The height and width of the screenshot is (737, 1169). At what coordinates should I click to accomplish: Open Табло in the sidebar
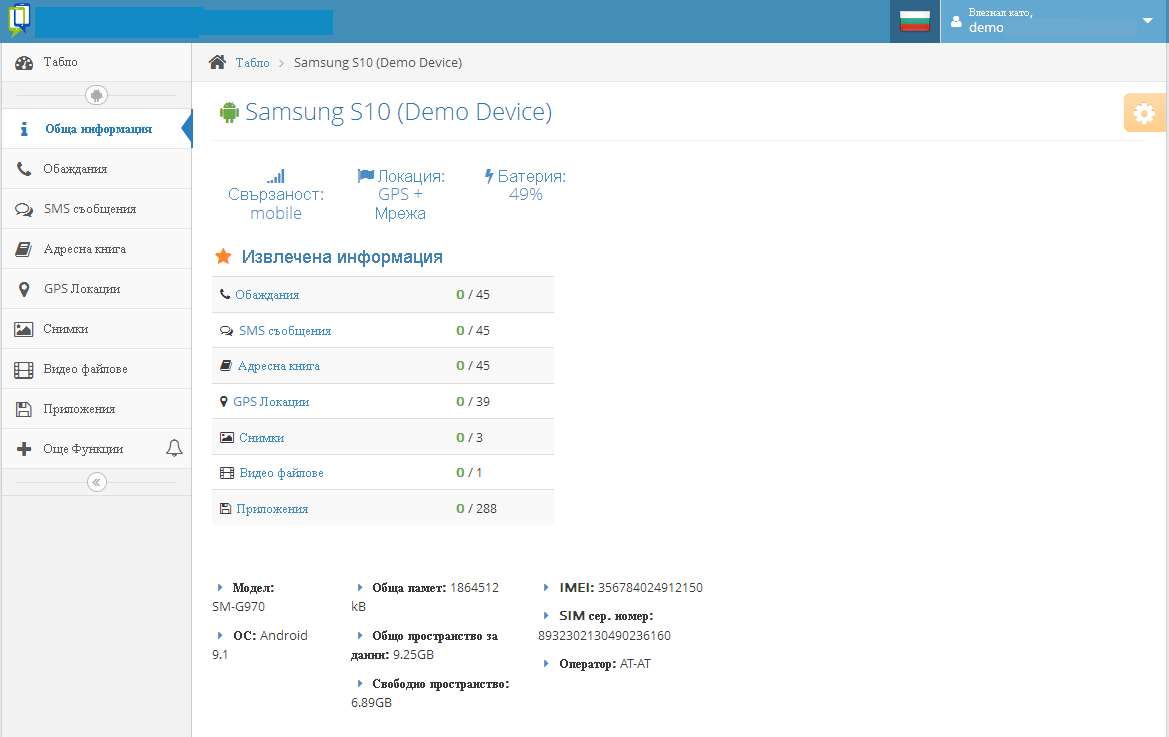(96, 63)
